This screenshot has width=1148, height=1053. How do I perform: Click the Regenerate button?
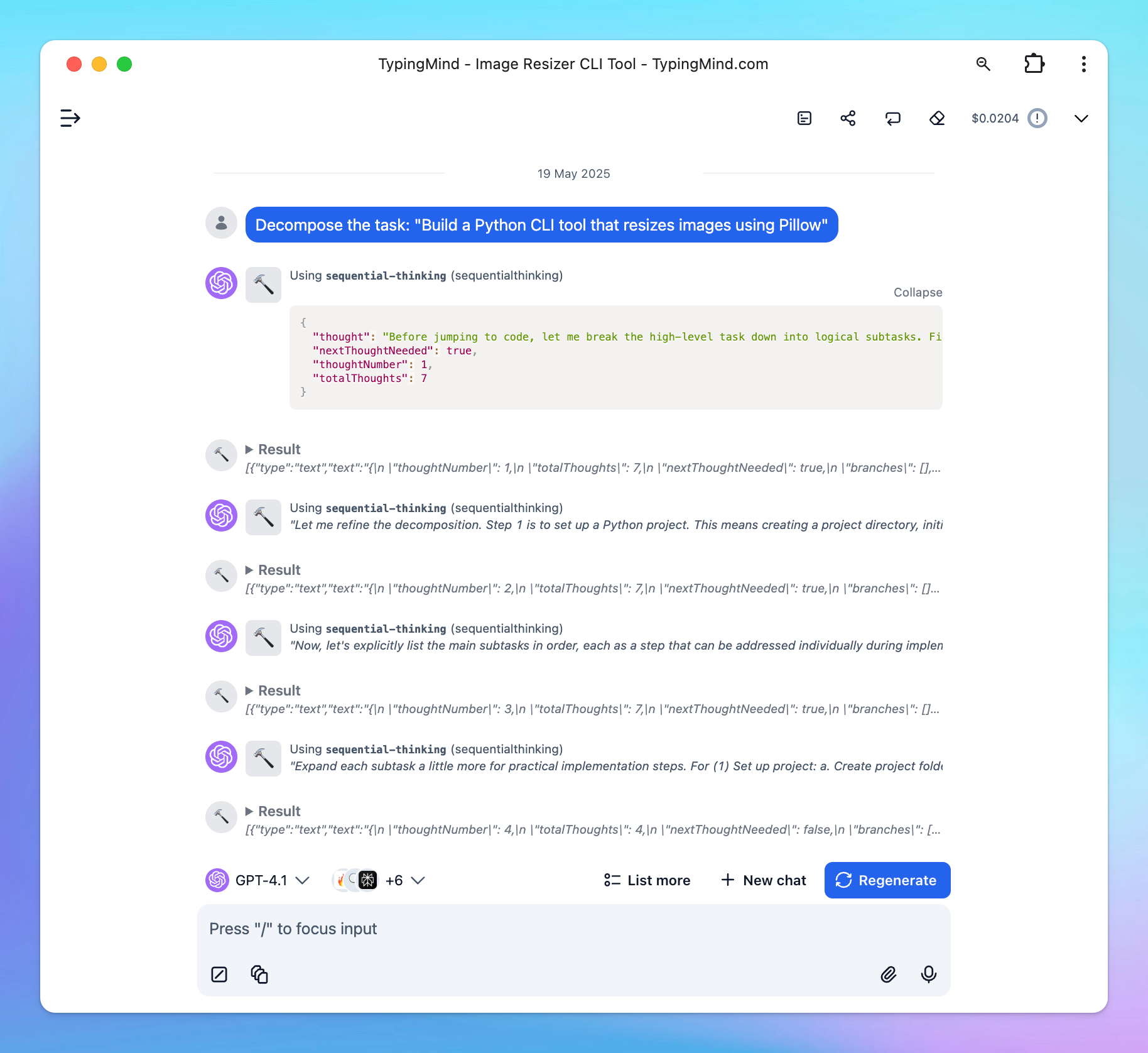887,880
